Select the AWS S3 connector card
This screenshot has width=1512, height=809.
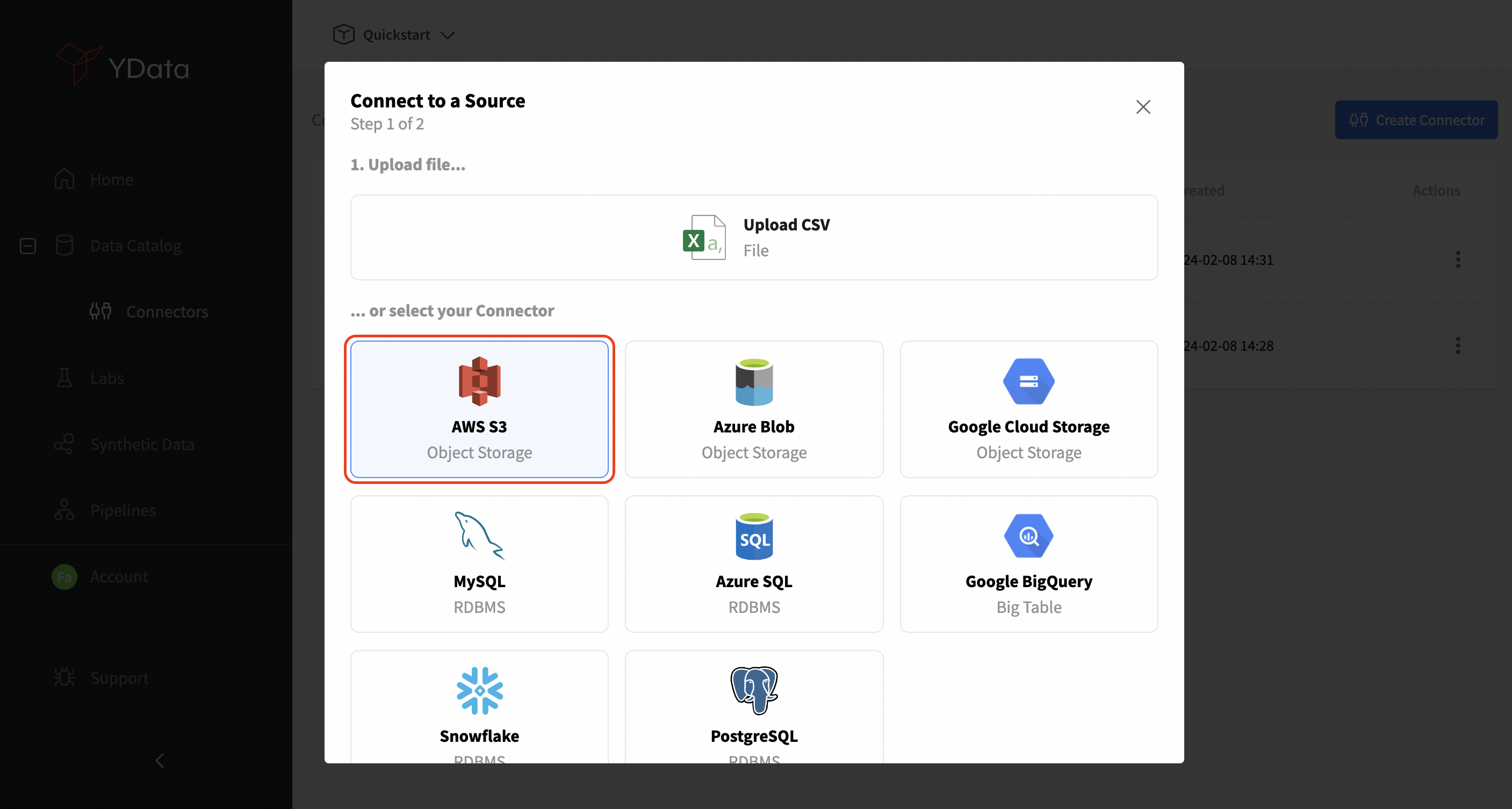479,409
